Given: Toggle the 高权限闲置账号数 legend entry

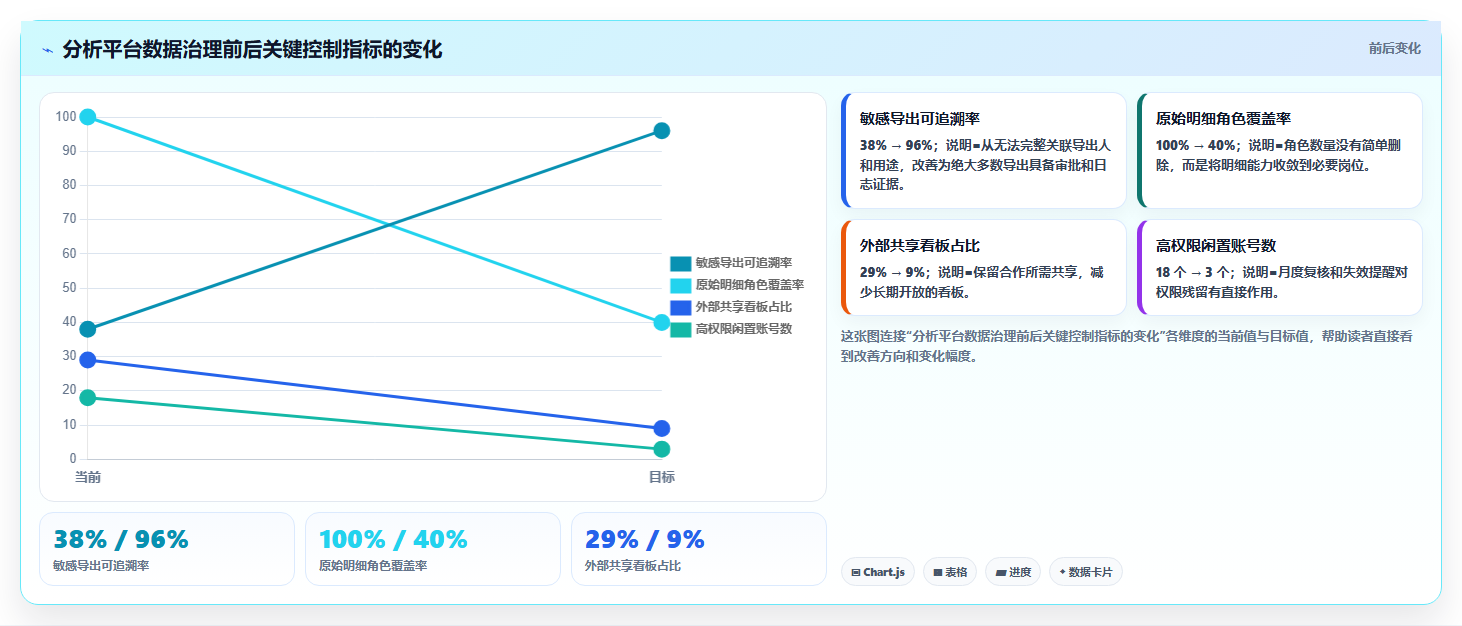Looking at the screenshot, I should pos(731,329).
